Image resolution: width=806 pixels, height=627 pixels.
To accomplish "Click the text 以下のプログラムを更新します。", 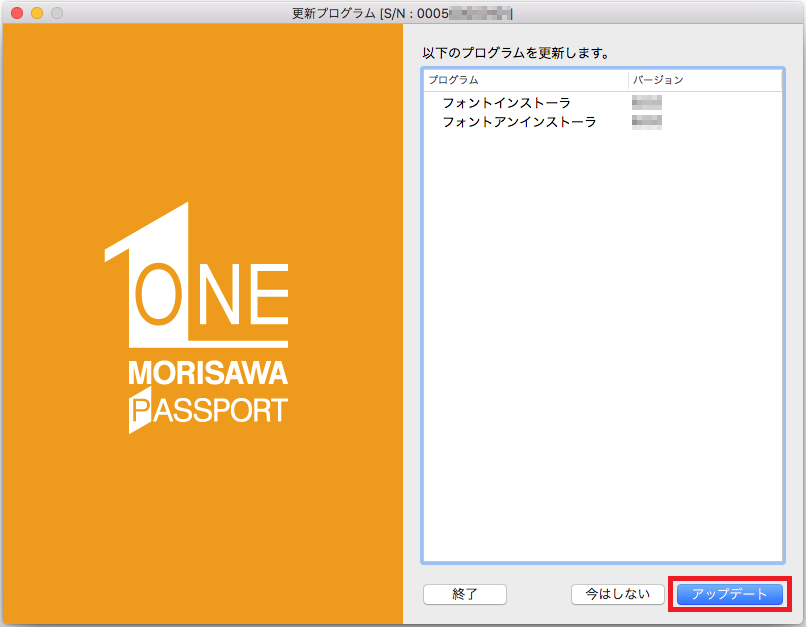I will coord(515,52).
